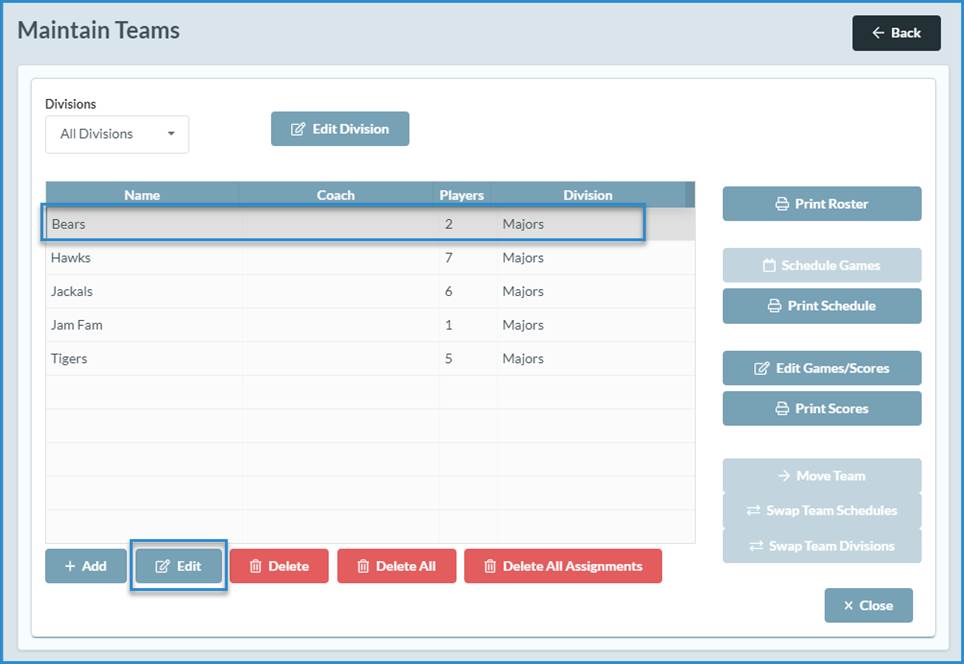This screenshot has height=664, width=964.
Task: Sort teams by Name column header
Action: 142,195
